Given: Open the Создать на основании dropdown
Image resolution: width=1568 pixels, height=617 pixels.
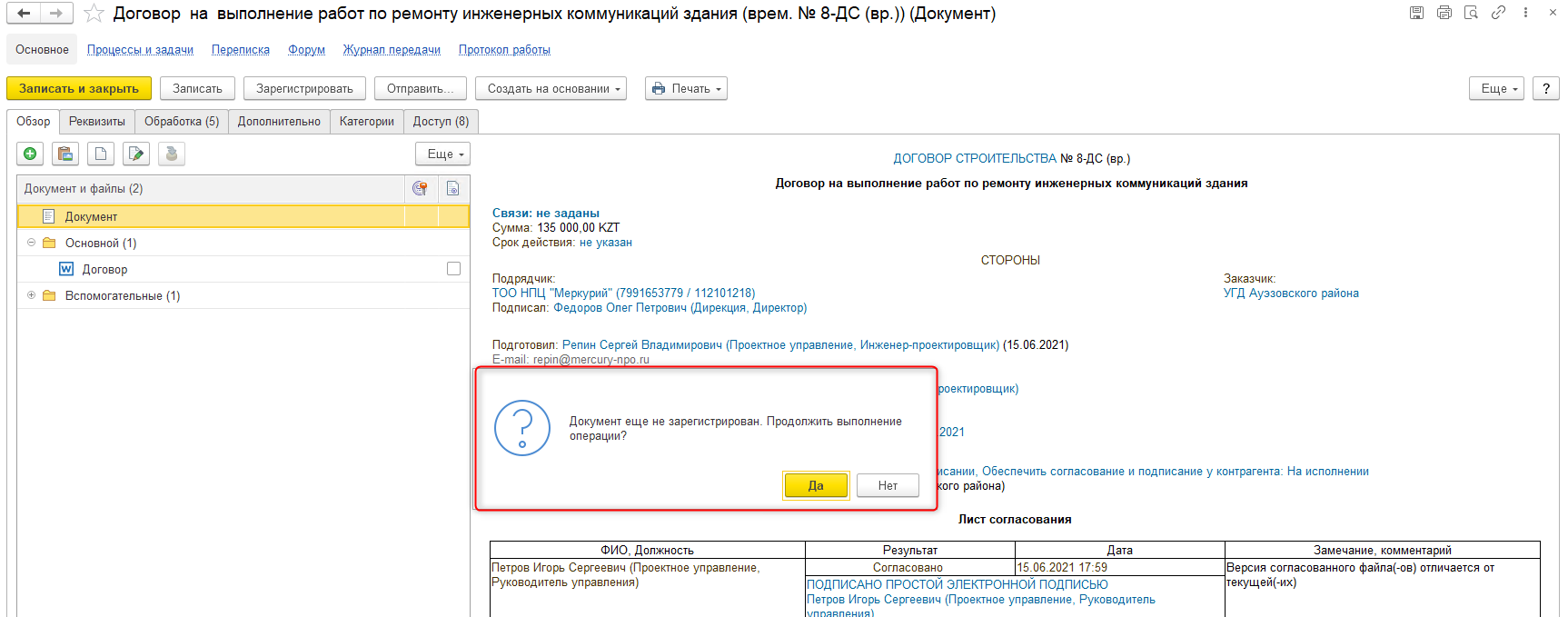Looking at the screenshot, I should pyautogui.click(x=551, y=89).
